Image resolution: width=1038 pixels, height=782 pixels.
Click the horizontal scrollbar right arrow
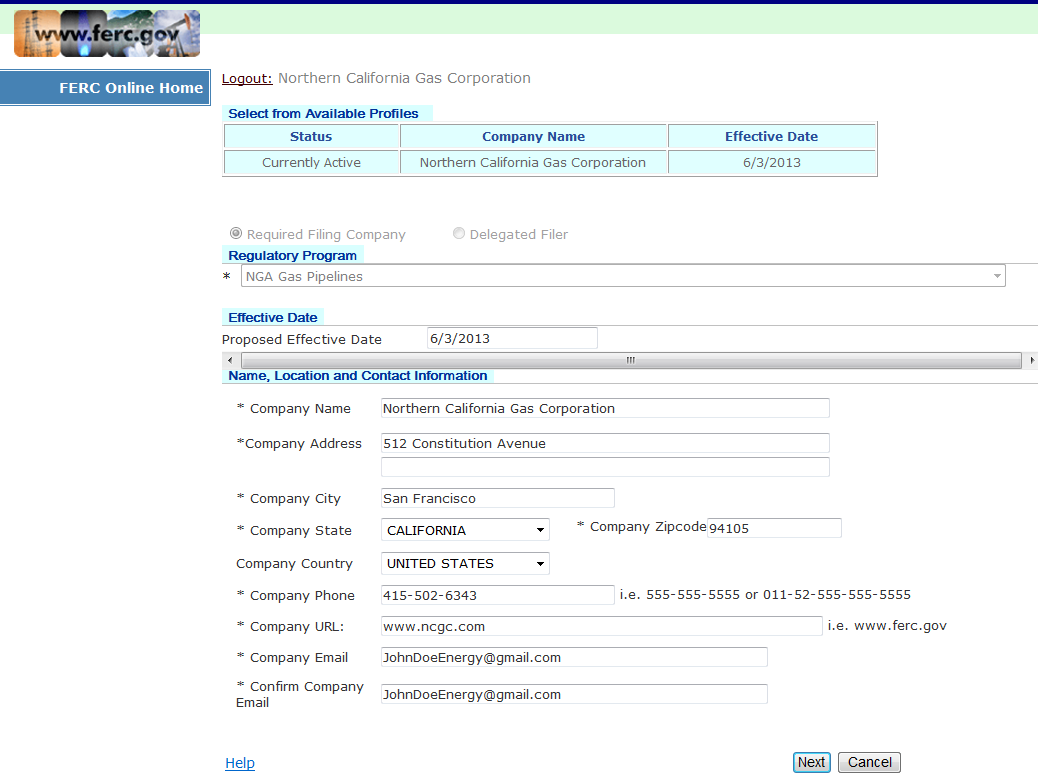point(1031,360)
